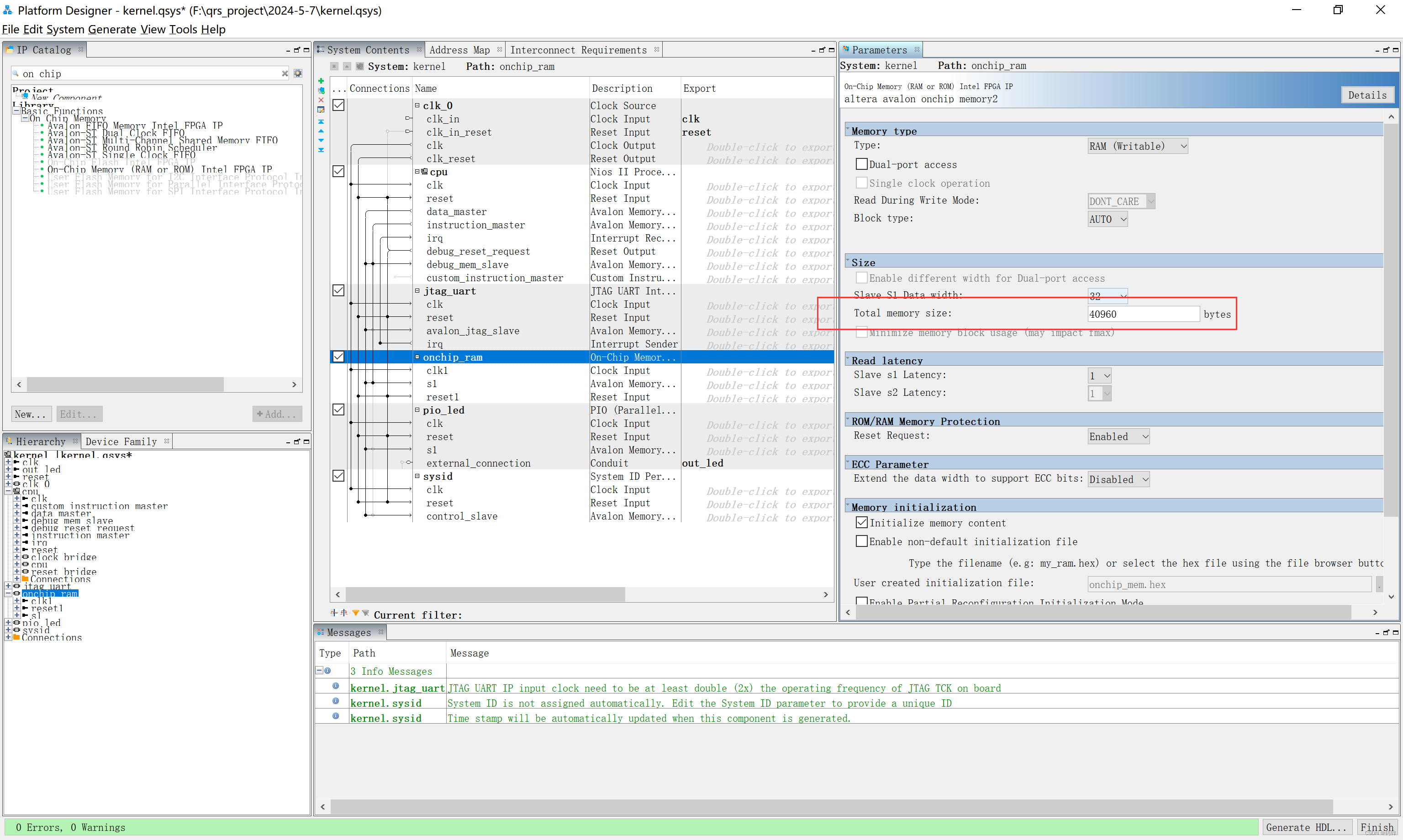Clear the IP Catalog search text
This screenshot has width=1403, height=840.
point(285,73)
